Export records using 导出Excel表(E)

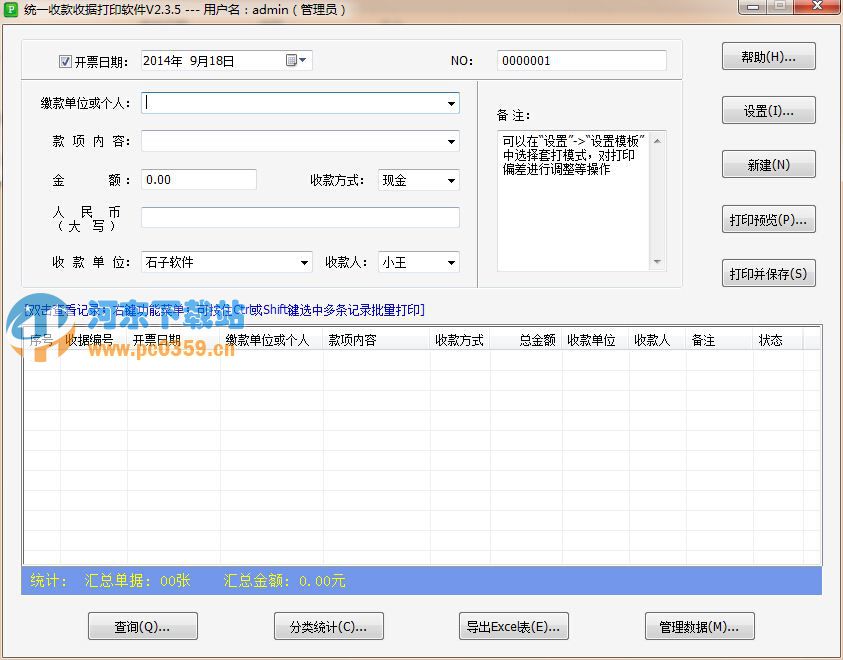[513, 626]
